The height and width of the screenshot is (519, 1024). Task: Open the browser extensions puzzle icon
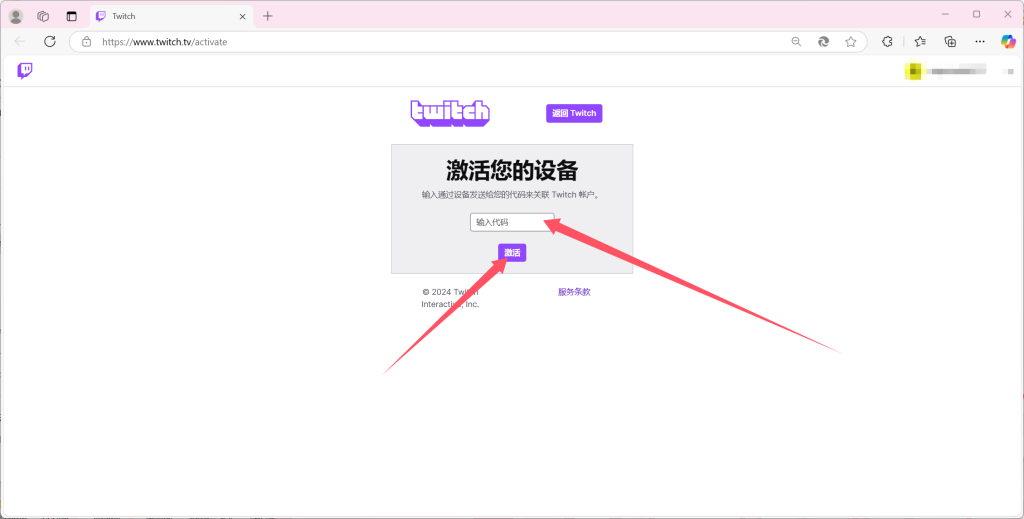pos(887,42)
